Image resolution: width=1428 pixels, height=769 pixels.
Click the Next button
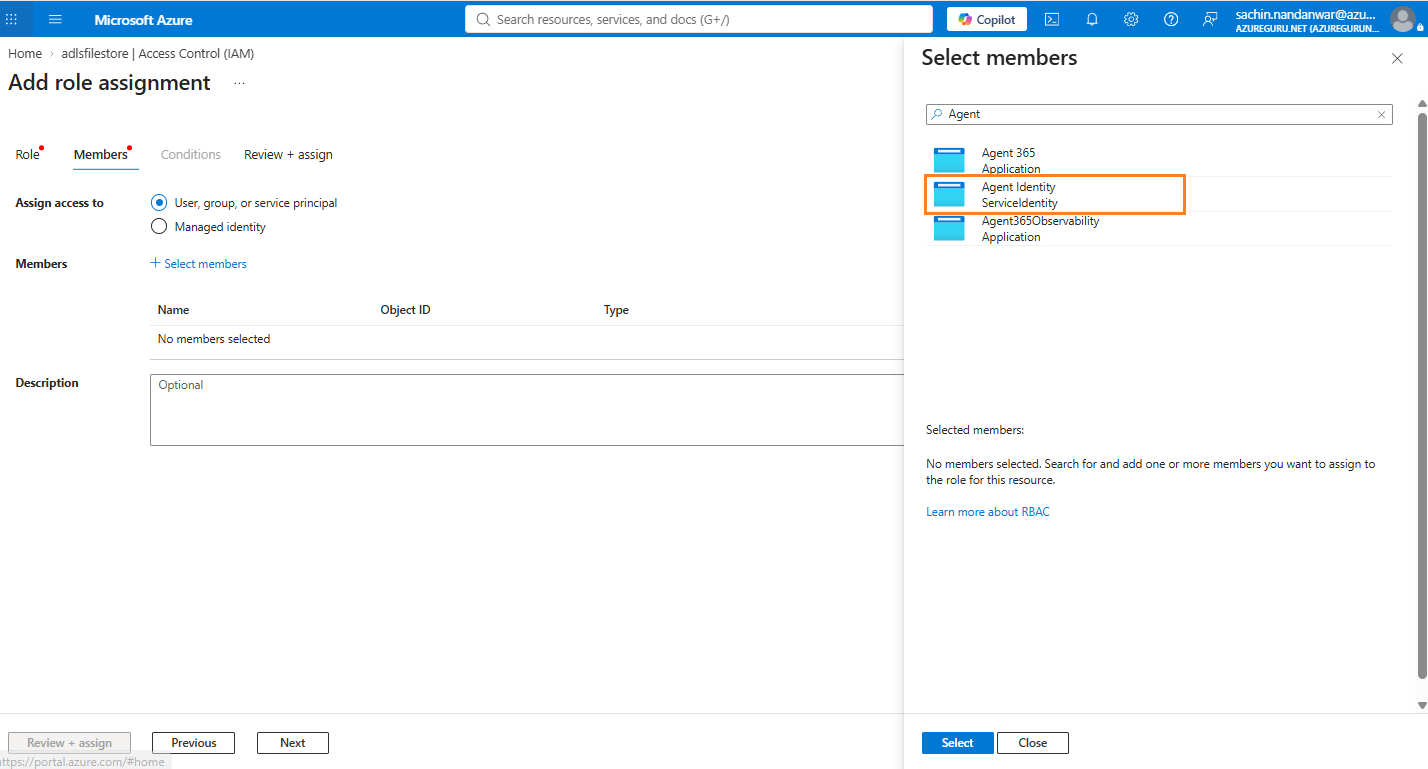(x=293, y=743)
